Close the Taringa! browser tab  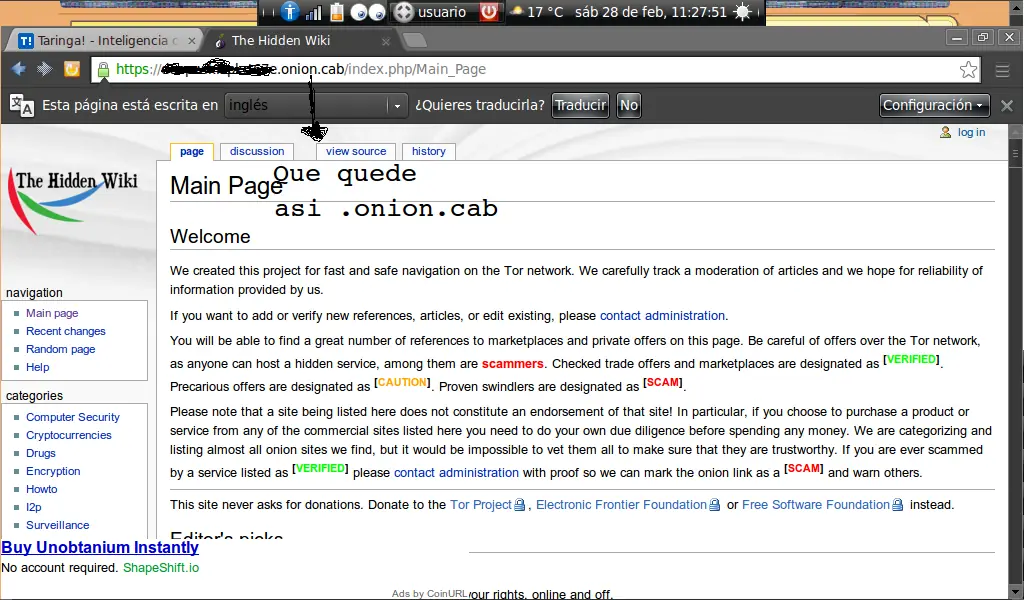(191, 40)
